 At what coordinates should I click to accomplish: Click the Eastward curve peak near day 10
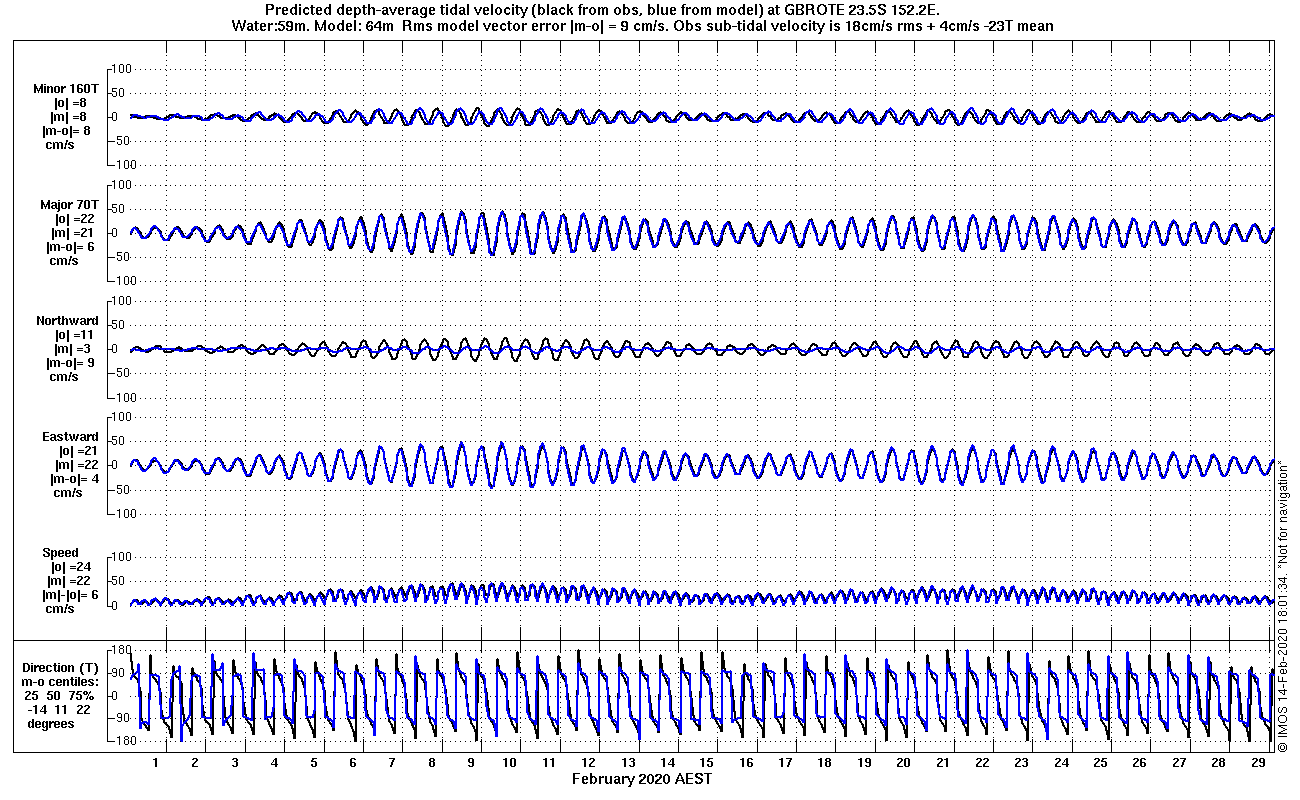tap(501, 443)
